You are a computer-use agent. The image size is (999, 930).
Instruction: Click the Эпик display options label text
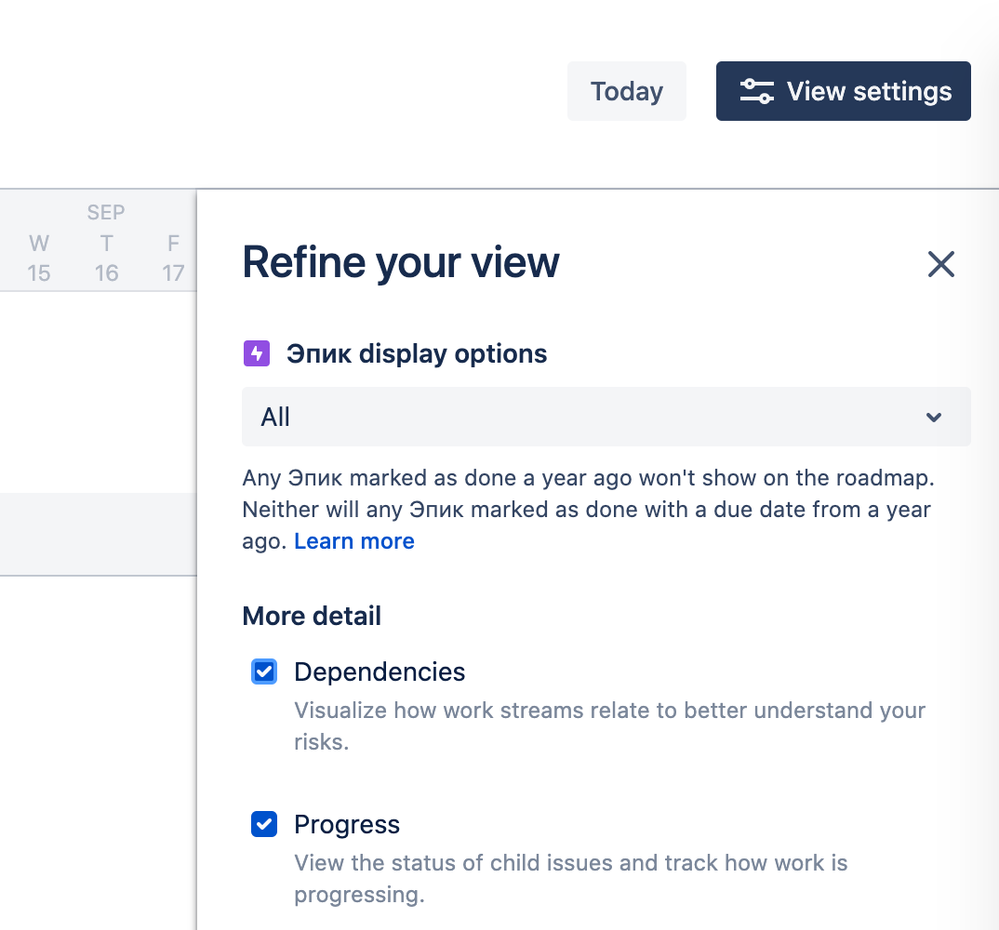(416, 354)
